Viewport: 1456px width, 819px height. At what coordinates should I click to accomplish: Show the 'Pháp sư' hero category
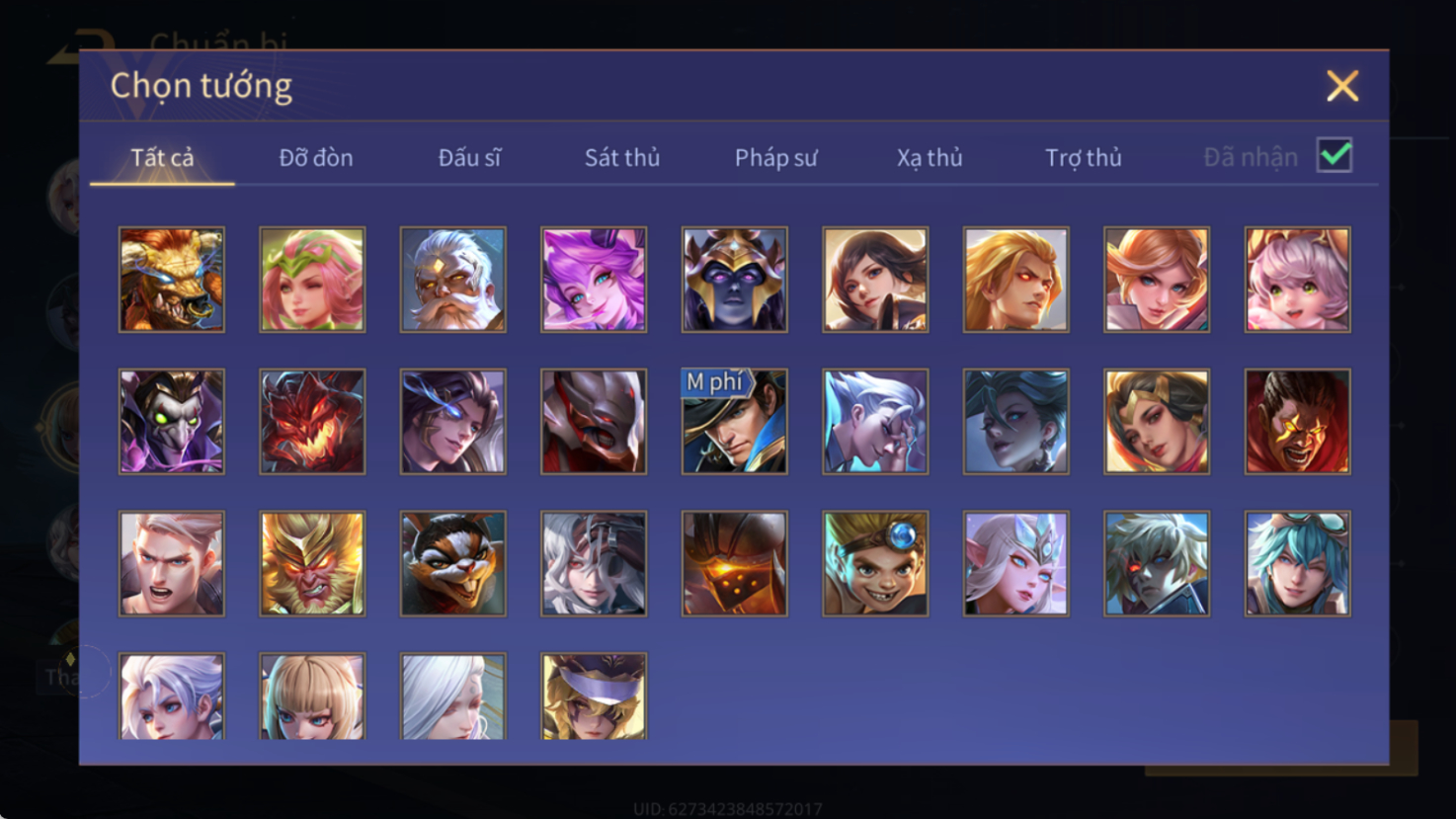tap(776, 158)
